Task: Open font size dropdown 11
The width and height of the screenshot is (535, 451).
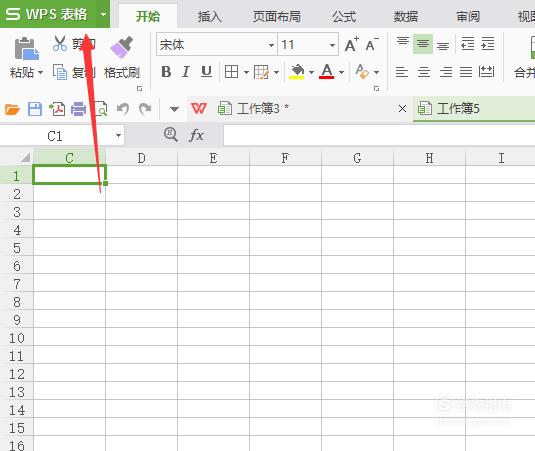Action: pos(332,45)
